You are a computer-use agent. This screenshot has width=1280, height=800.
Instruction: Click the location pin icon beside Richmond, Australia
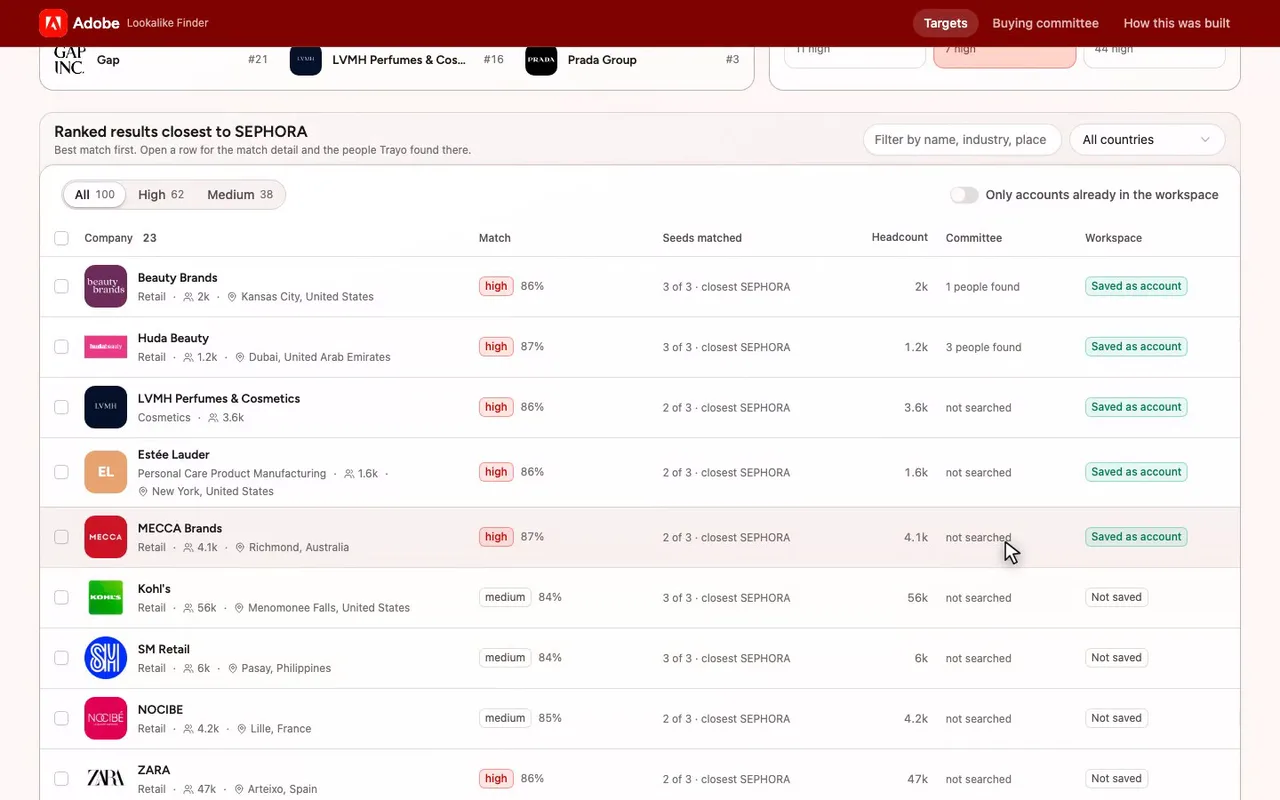(x=240, y=548)
